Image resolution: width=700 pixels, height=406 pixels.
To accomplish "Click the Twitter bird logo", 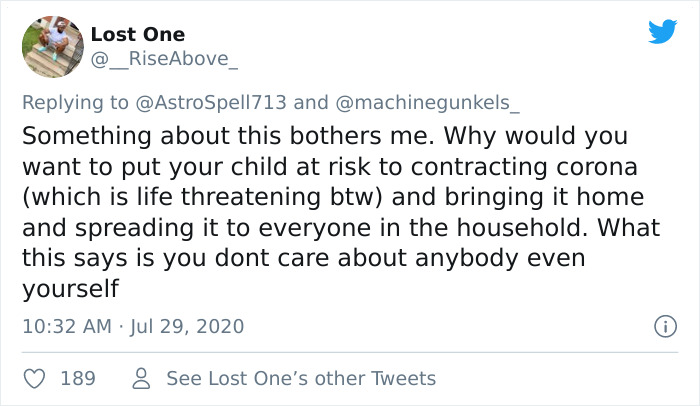I will tap(662, 32).
